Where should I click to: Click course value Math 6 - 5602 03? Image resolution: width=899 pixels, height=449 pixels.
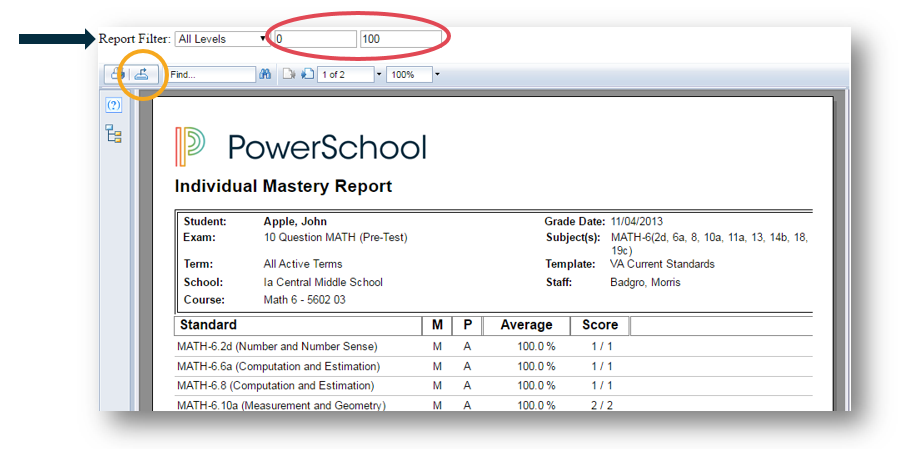(x=304, y=300)
